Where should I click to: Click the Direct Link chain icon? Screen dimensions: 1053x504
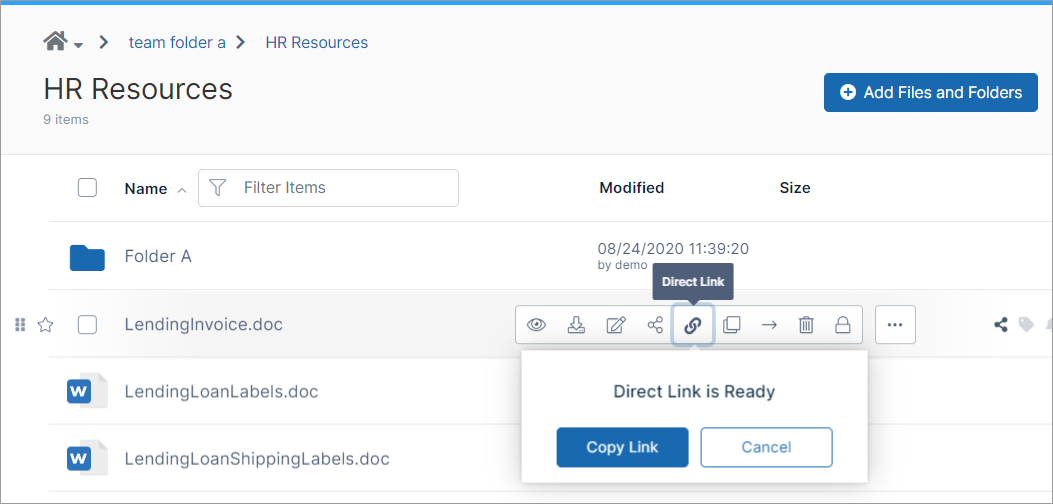click(x=693, y=325)
